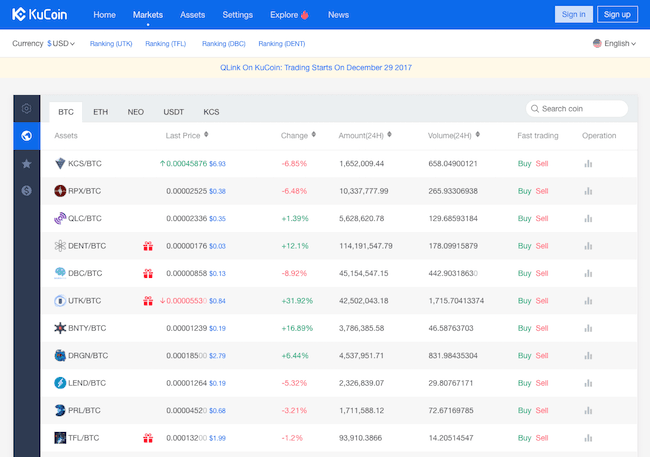Screen dimensions: 650x457
Task: Toggle sort on Volume(24H) column
Action: [476, 135]
